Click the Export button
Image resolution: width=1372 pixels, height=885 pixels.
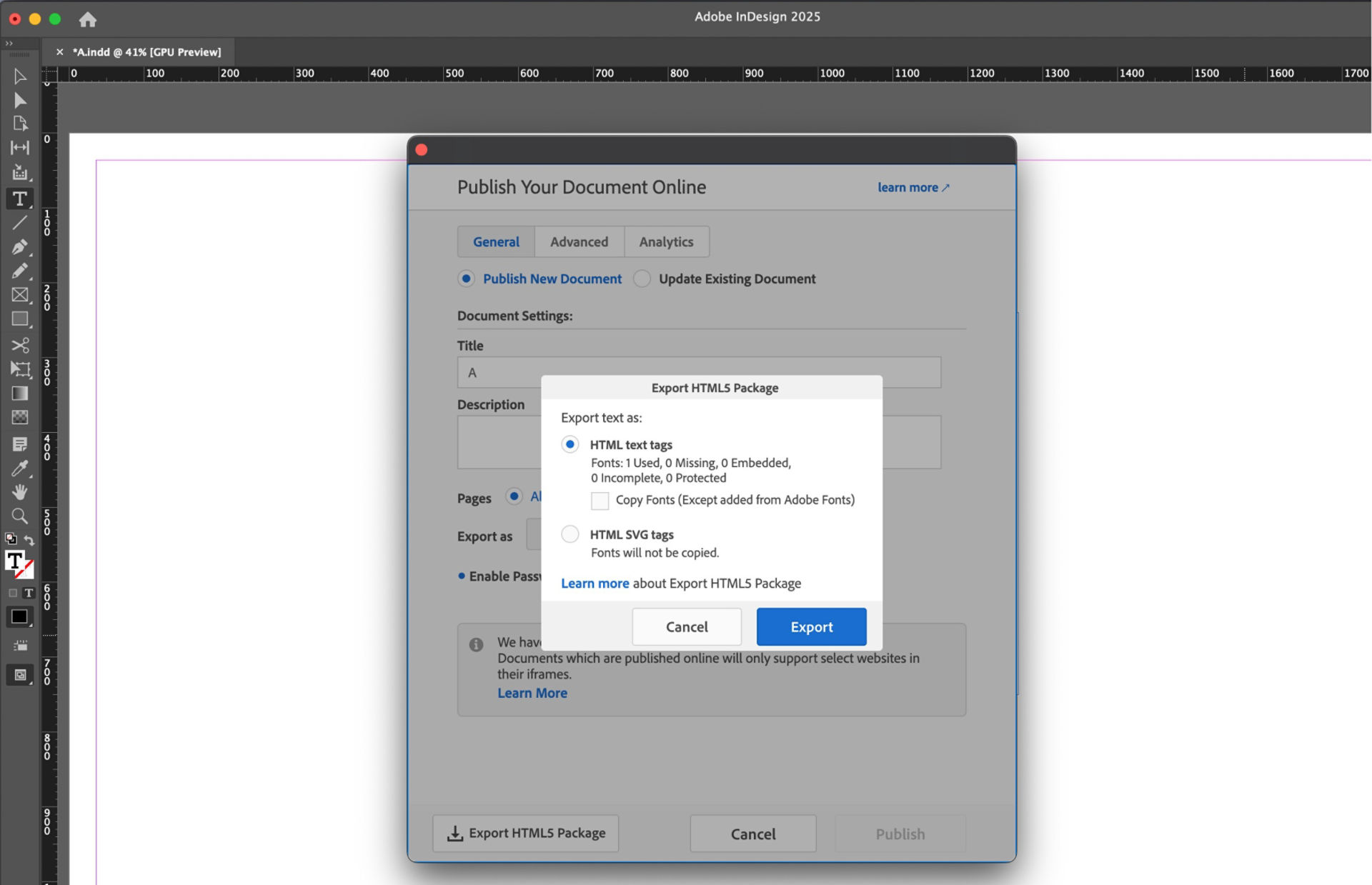point(810,626)
